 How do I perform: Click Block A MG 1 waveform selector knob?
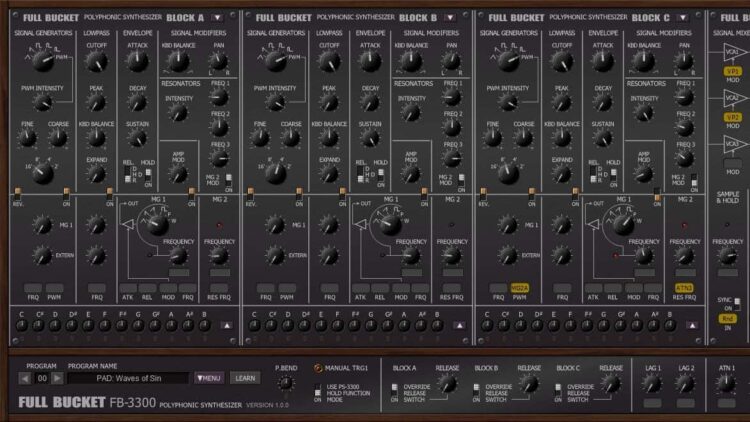(x=158, y=224)
